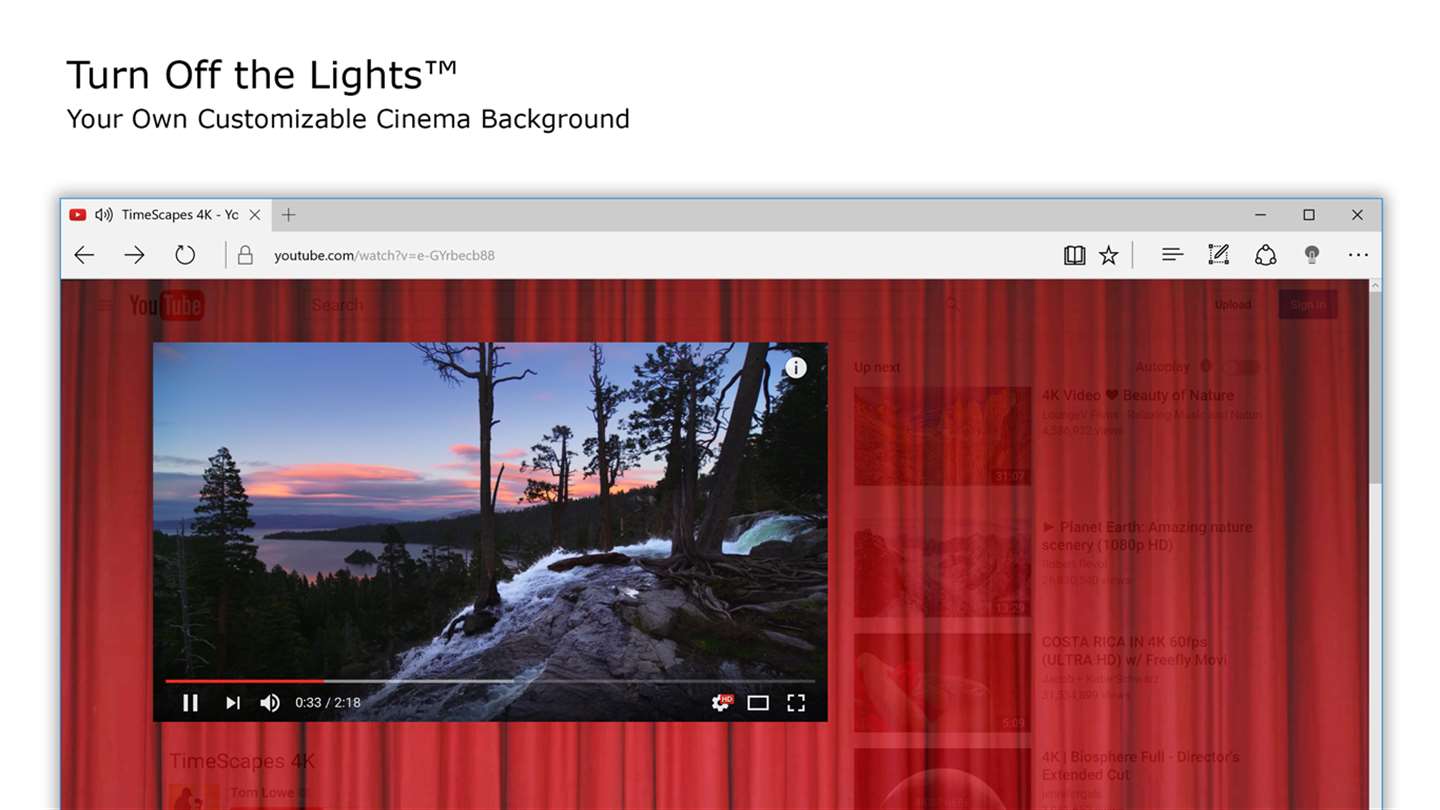Image resolution: width=1440 pixels, height=810 pixels.
Task: Show video info card icon
Action: coord(796,368)
